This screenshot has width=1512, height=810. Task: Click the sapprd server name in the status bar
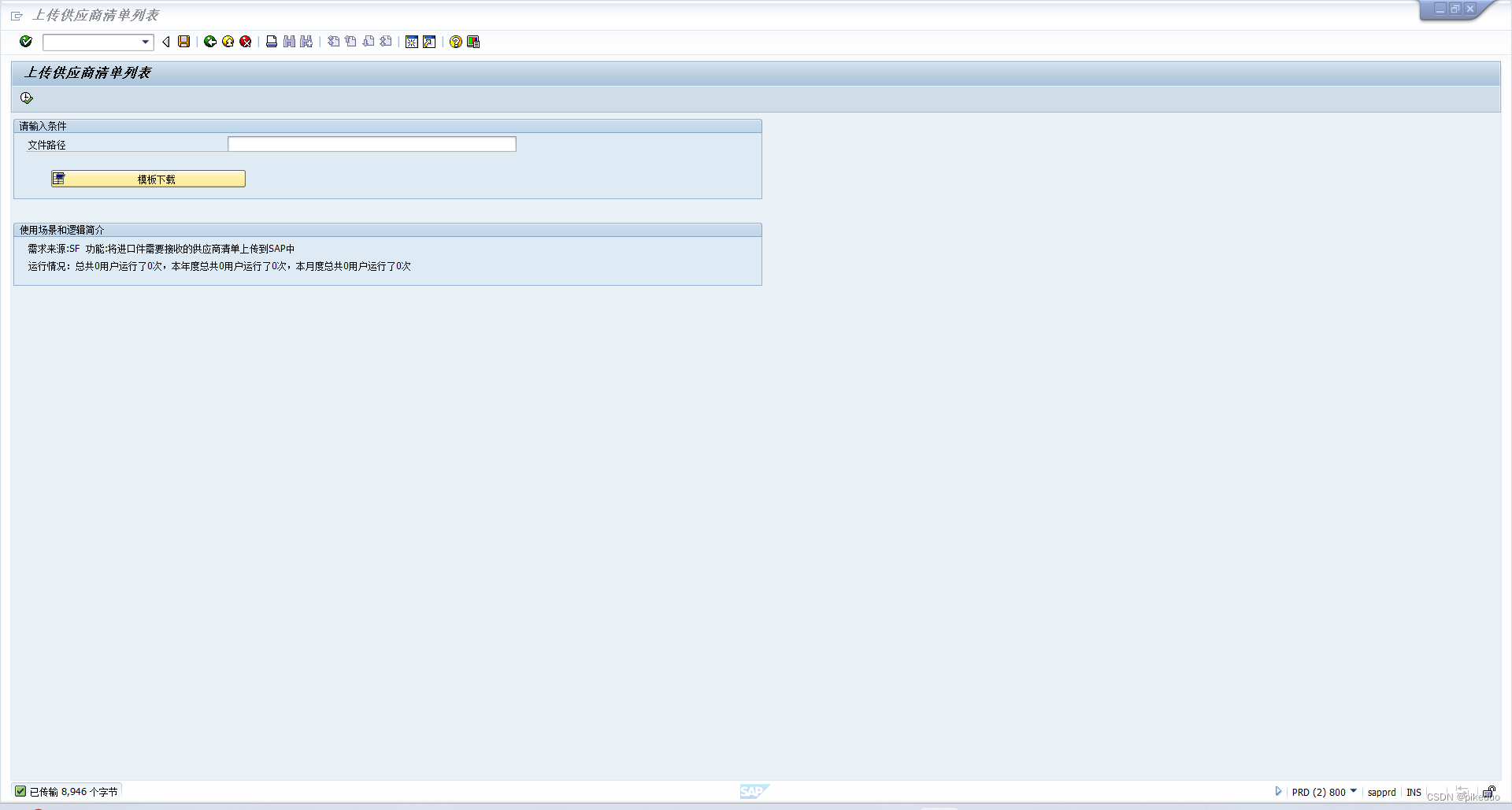click(1381, 792)
